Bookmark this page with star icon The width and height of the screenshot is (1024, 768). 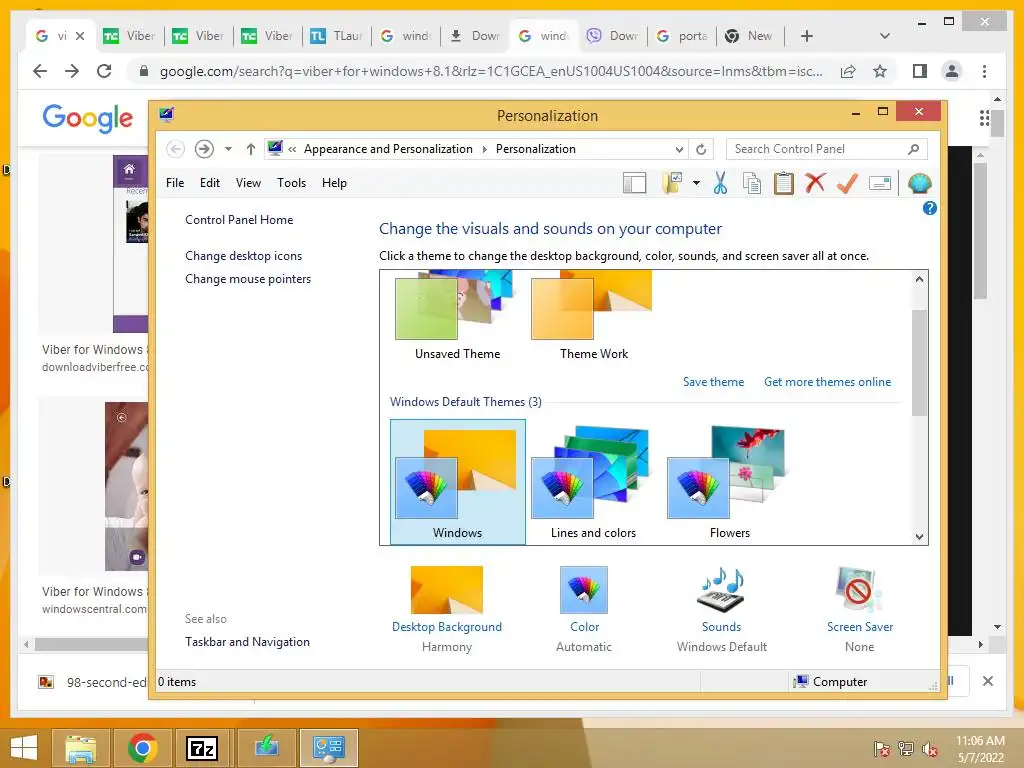pos(880,71)
